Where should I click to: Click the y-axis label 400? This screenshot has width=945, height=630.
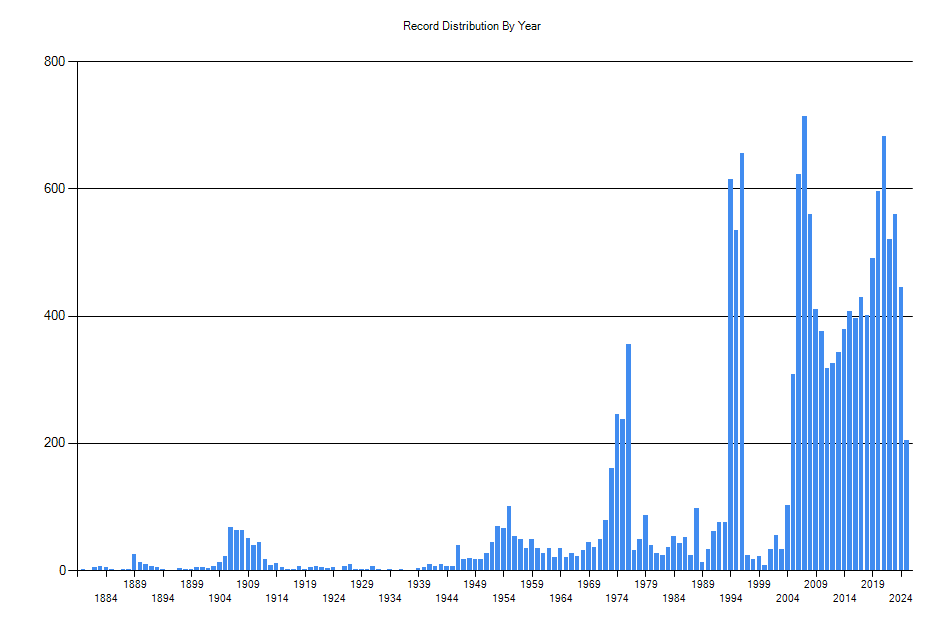(54, 316)
